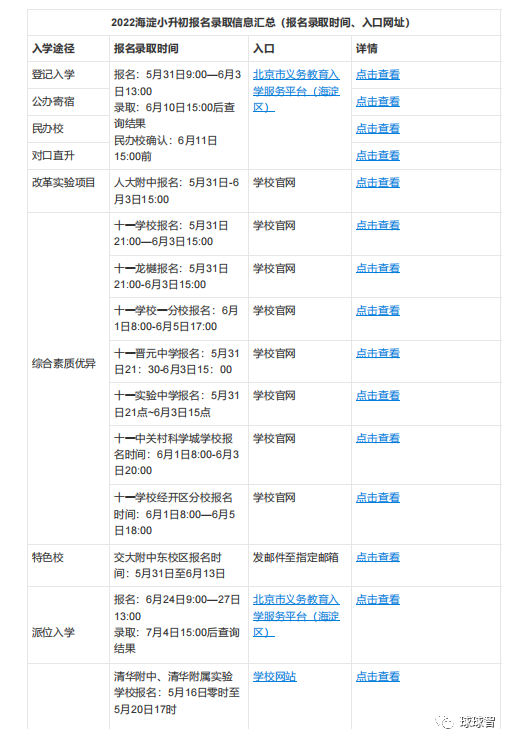The image size is (512, 744).
Task: Open the 点击查看 link for 公办寄宿
Action: click(x=378, y=102)
